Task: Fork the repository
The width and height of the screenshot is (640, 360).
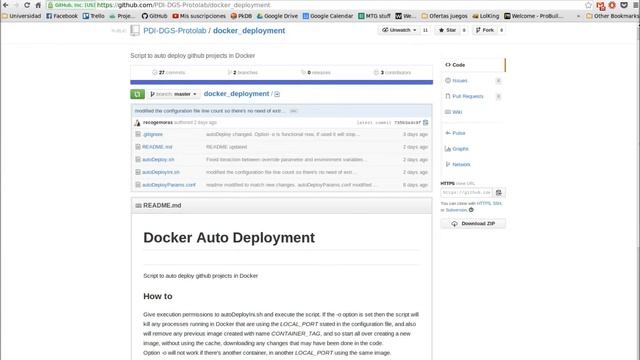Action: [x=484, y=30]
